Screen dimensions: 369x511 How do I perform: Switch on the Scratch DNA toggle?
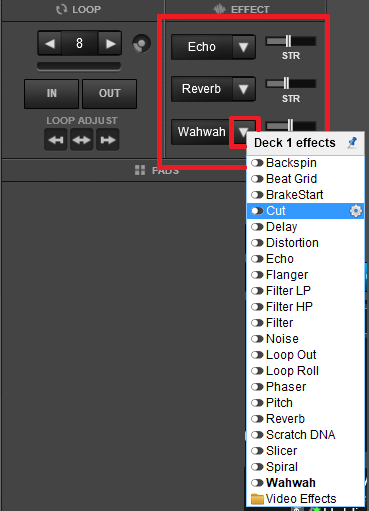pos(257,435)
